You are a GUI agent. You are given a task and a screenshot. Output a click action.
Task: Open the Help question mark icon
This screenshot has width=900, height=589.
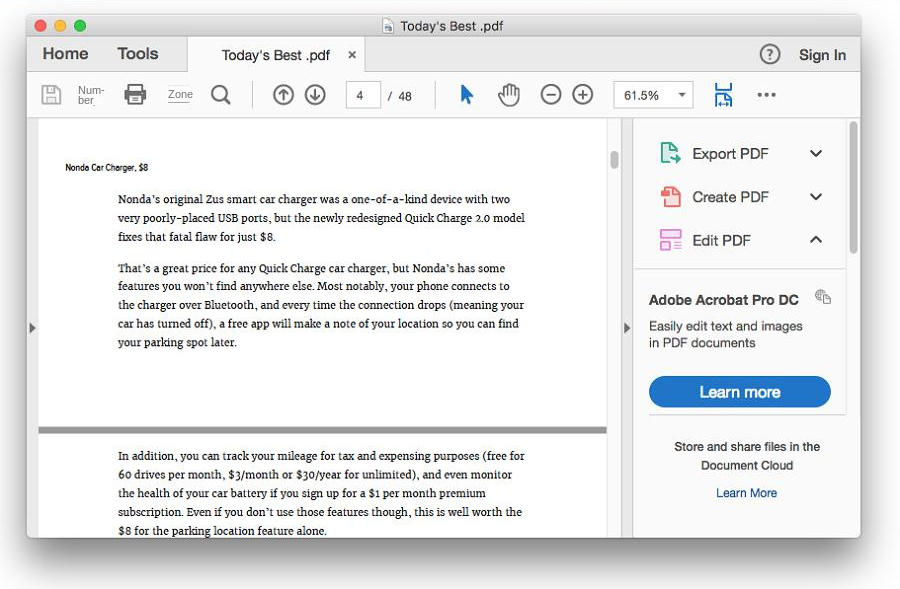(769, 55)
